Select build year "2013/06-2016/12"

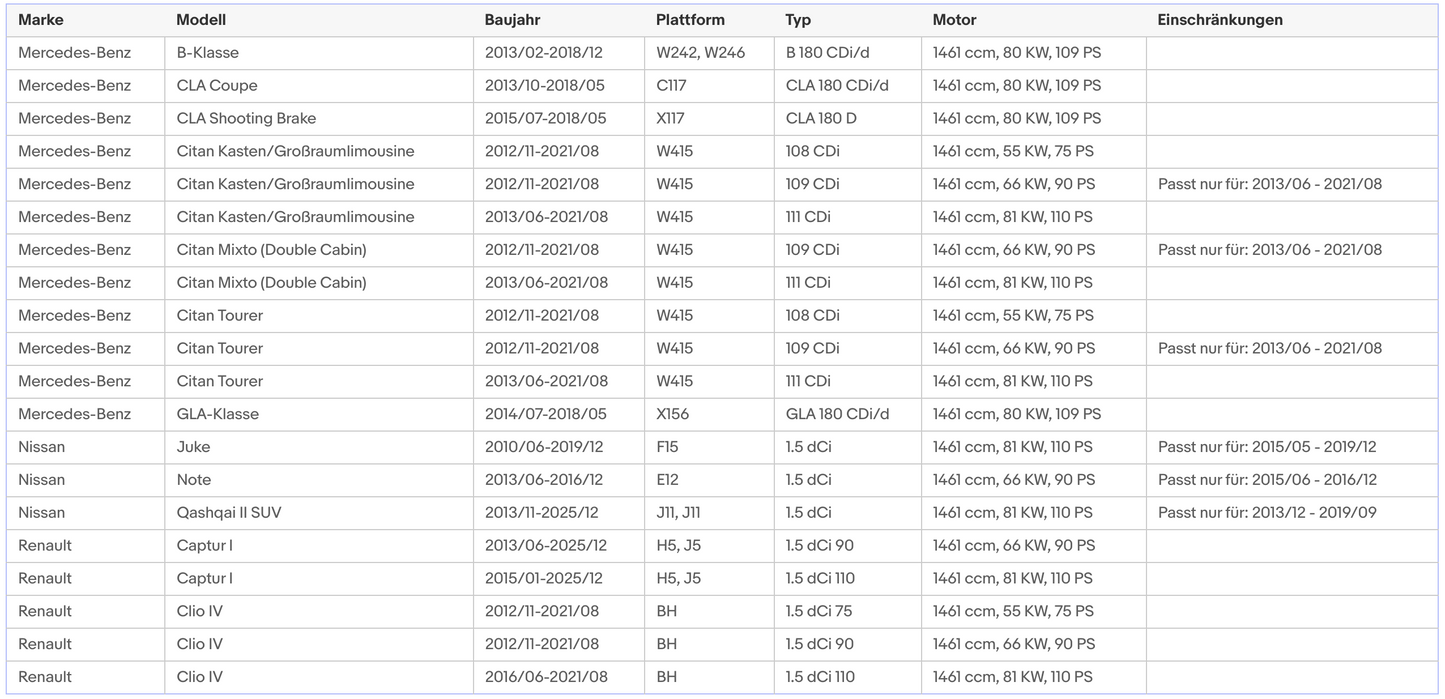pos(544,480)
